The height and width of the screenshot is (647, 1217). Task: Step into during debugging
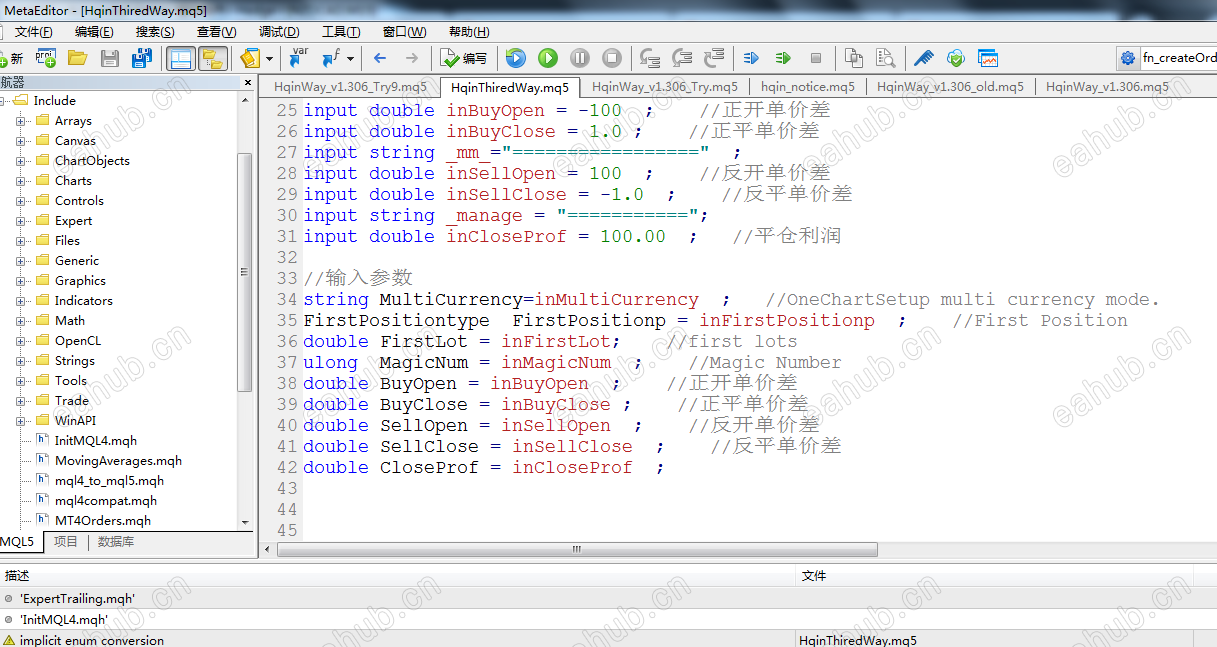click(650, 58)
